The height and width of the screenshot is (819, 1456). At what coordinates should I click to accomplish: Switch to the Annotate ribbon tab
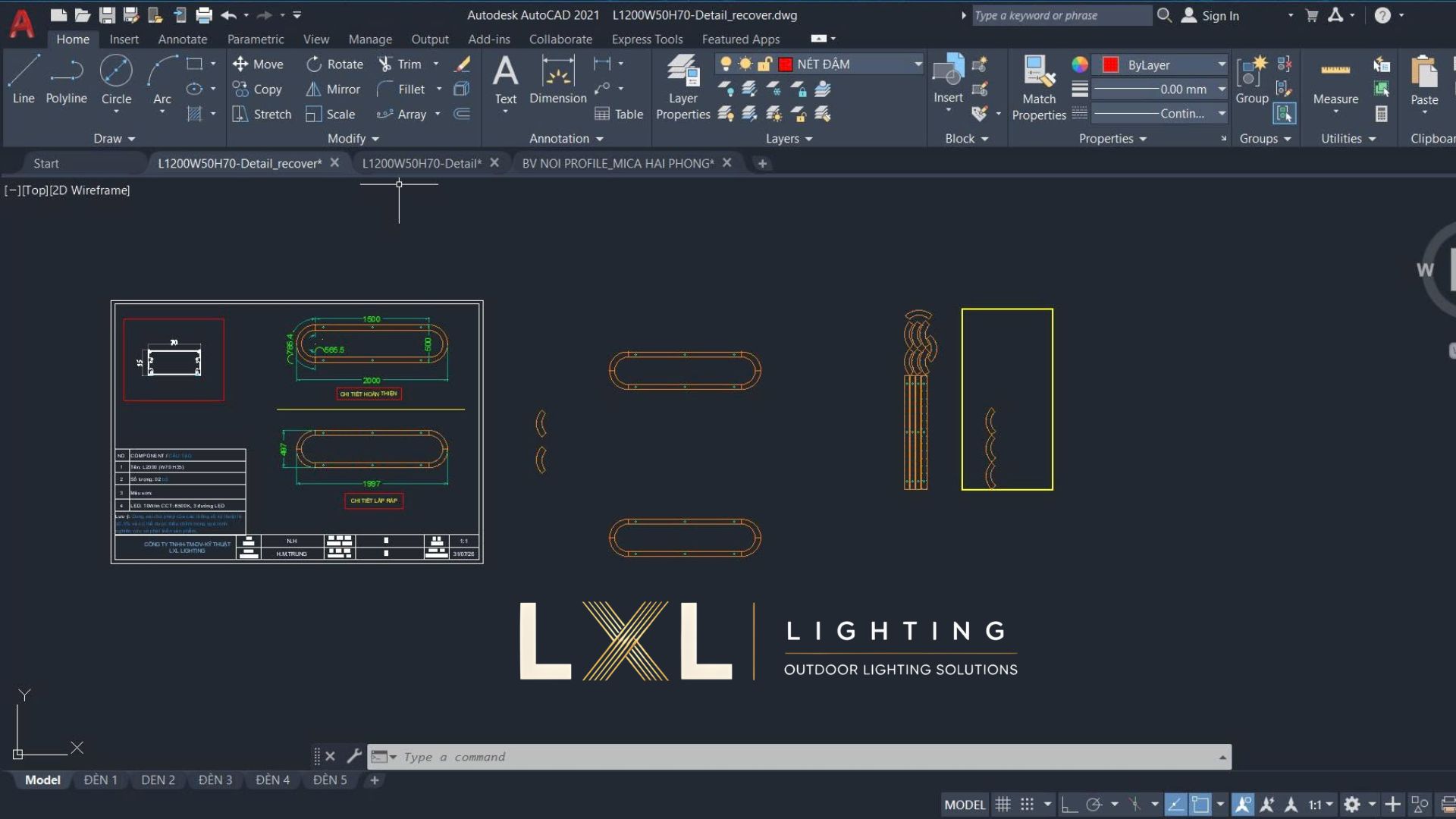pyautogui.click(x=182, y=39)
